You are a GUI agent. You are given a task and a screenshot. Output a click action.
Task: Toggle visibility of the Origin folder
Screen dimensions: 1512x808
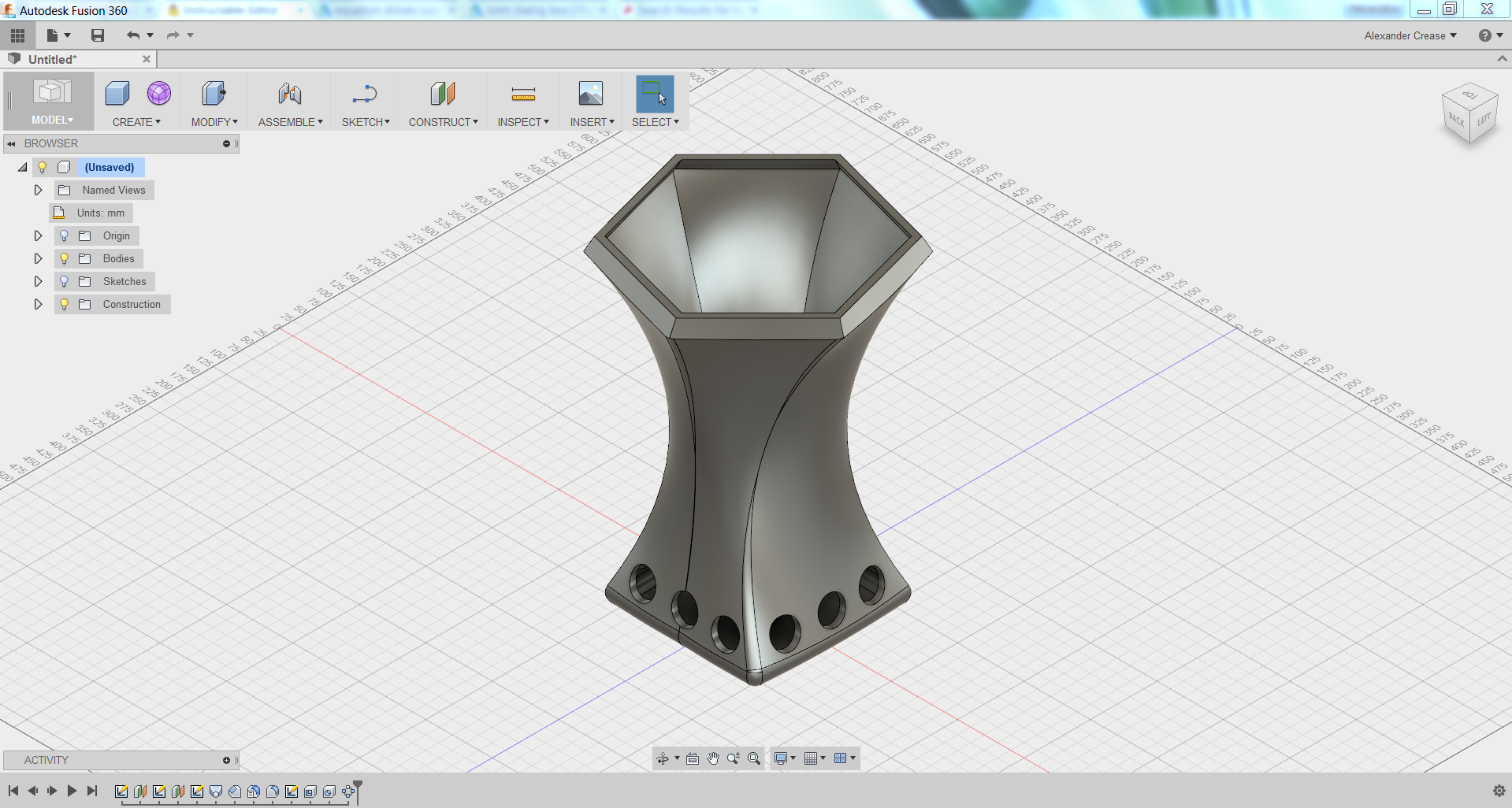click(63, 235)
